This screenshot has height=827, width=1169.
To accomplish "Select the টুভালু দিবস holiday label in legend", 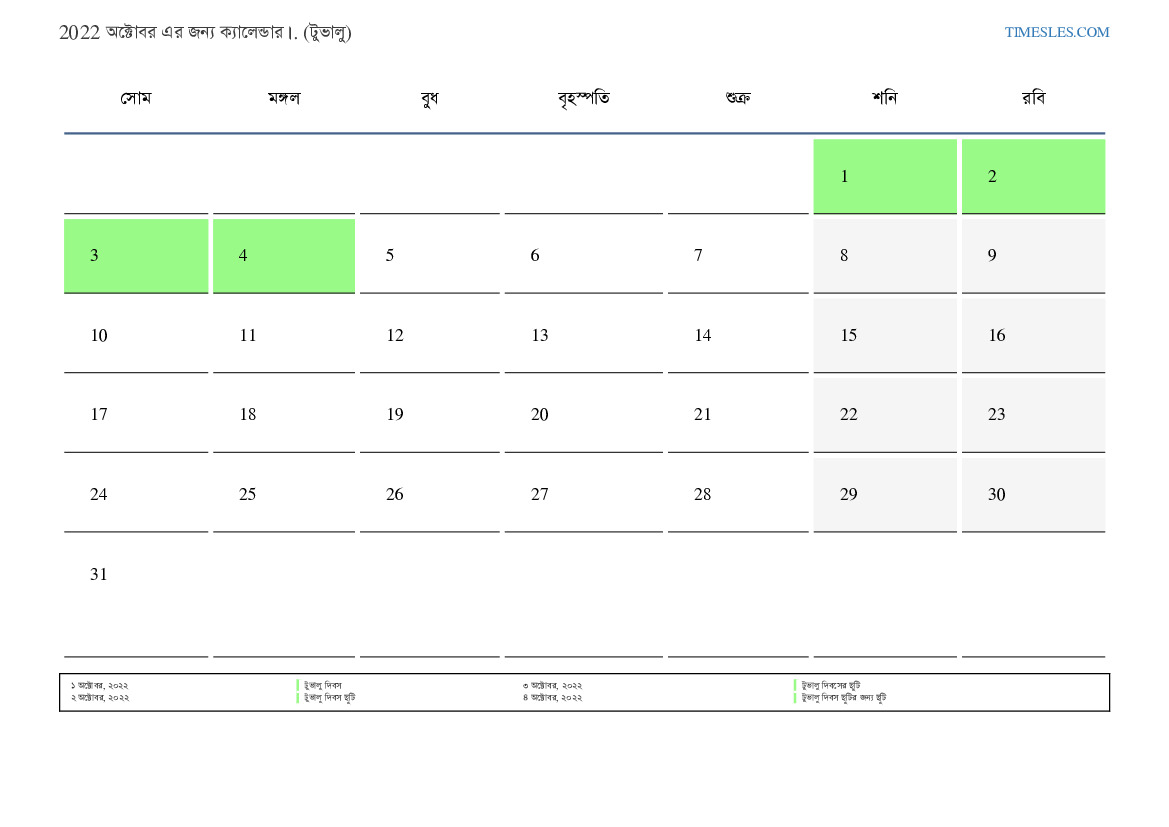I will tap(323, 686).
